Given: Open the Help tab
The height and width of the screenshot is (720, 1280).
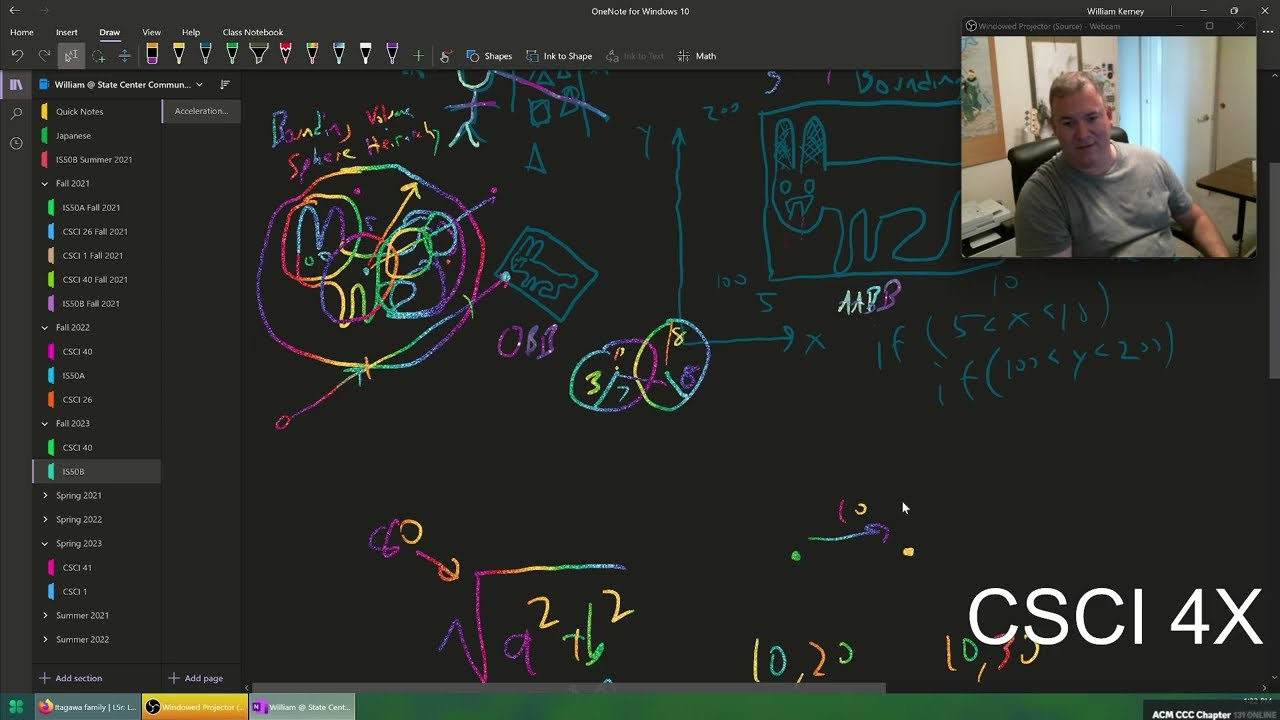Looking at the screenshot, I should (x=190, y=32).
